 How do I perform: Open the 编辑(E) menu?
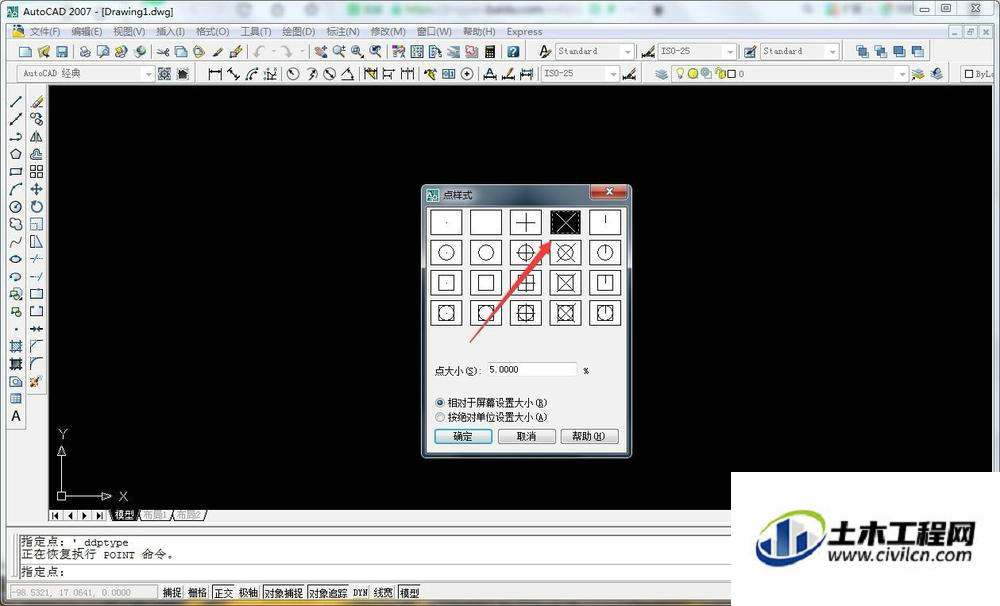pyautogui.click(x=87, y=31)
